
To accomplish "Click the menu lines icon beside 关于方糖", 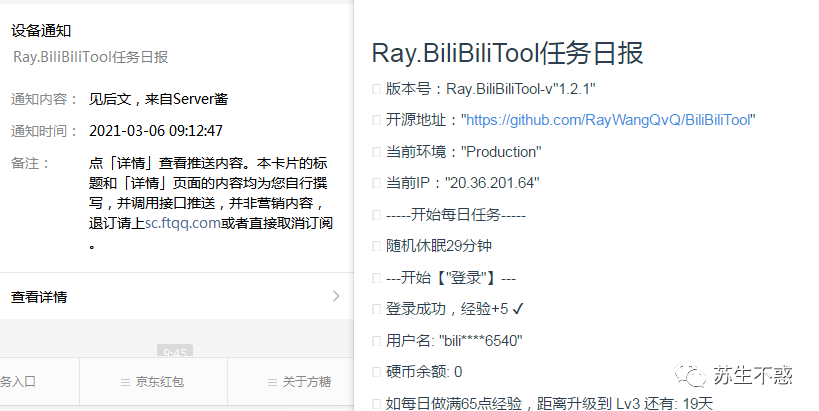I will 272,383.
